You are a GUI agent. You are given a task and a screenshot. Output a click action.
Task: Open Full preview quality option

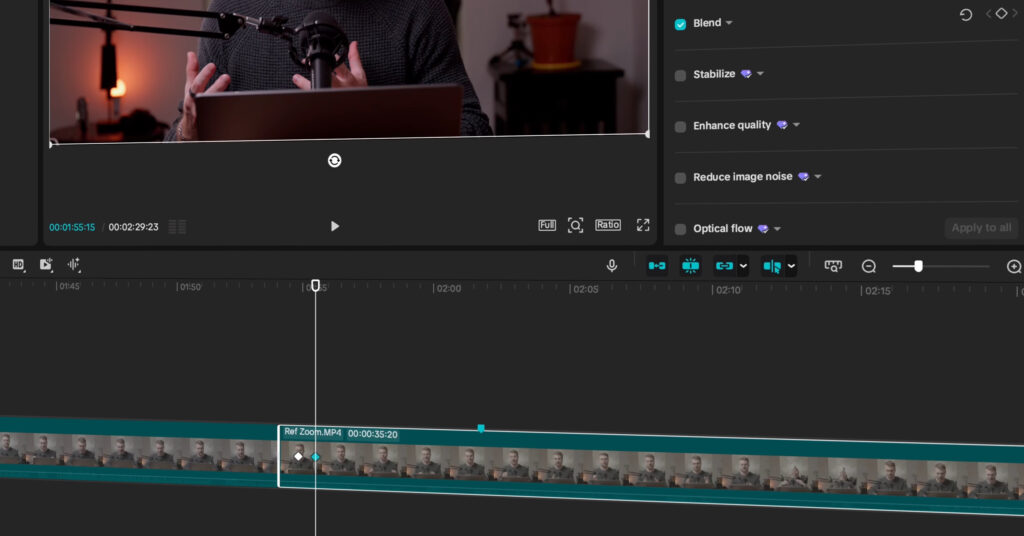click(547, 225)
